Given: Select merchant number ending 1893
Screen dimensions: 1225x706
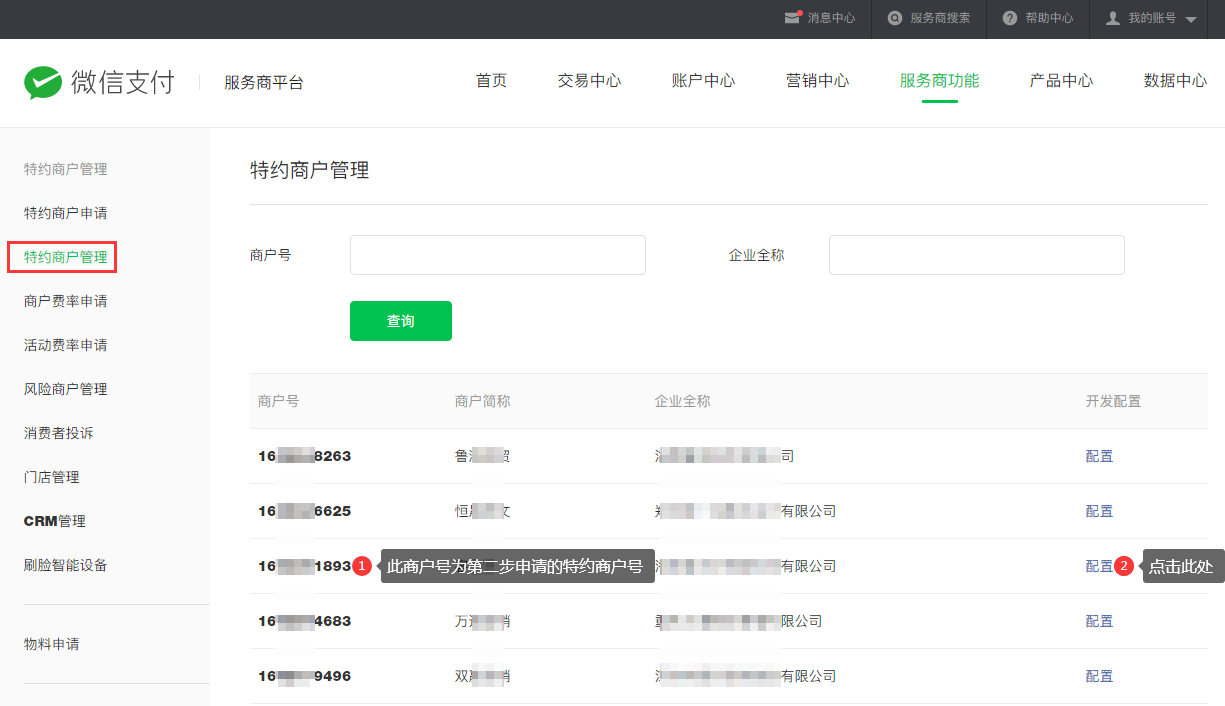Looking at the screenshot, I should coord(304,566).
